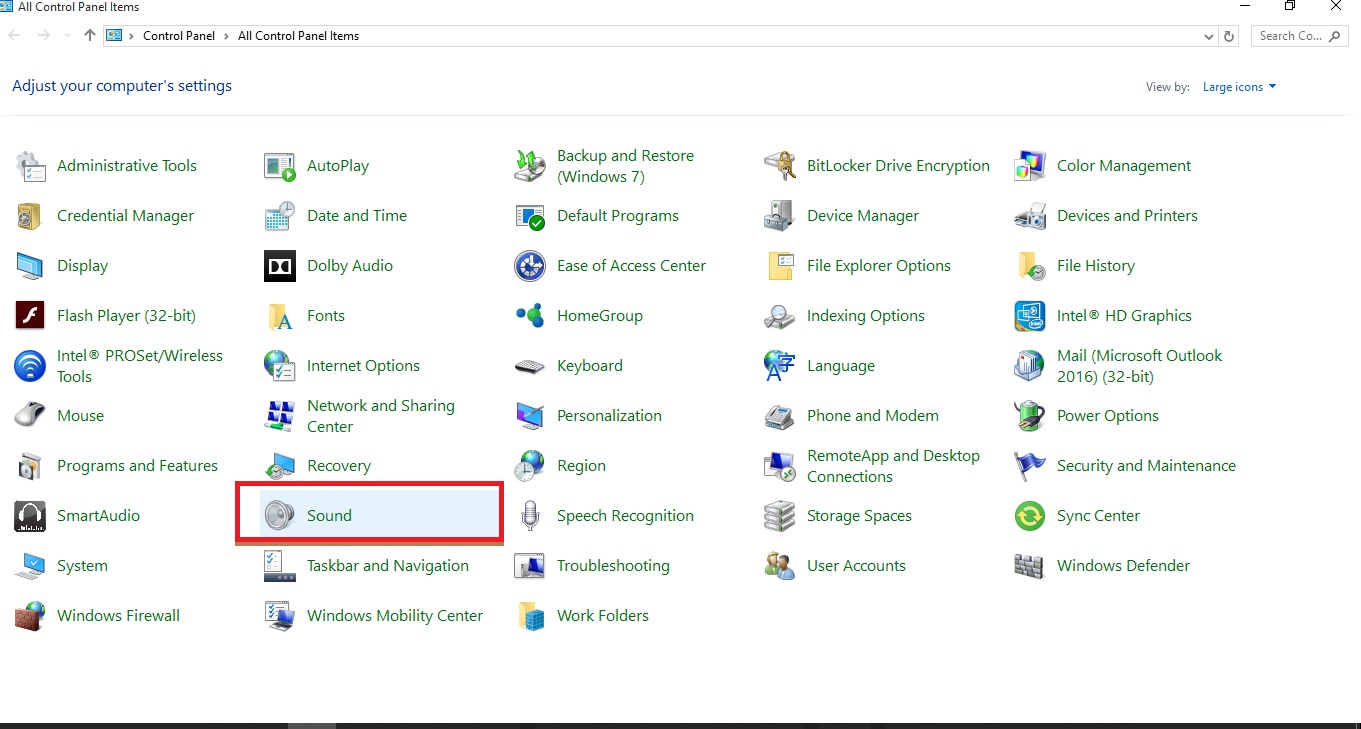This screenshot has width=1361, height=729.
Task: Open the Flash Player (32-bit) icon
Action: click(31, 316)
